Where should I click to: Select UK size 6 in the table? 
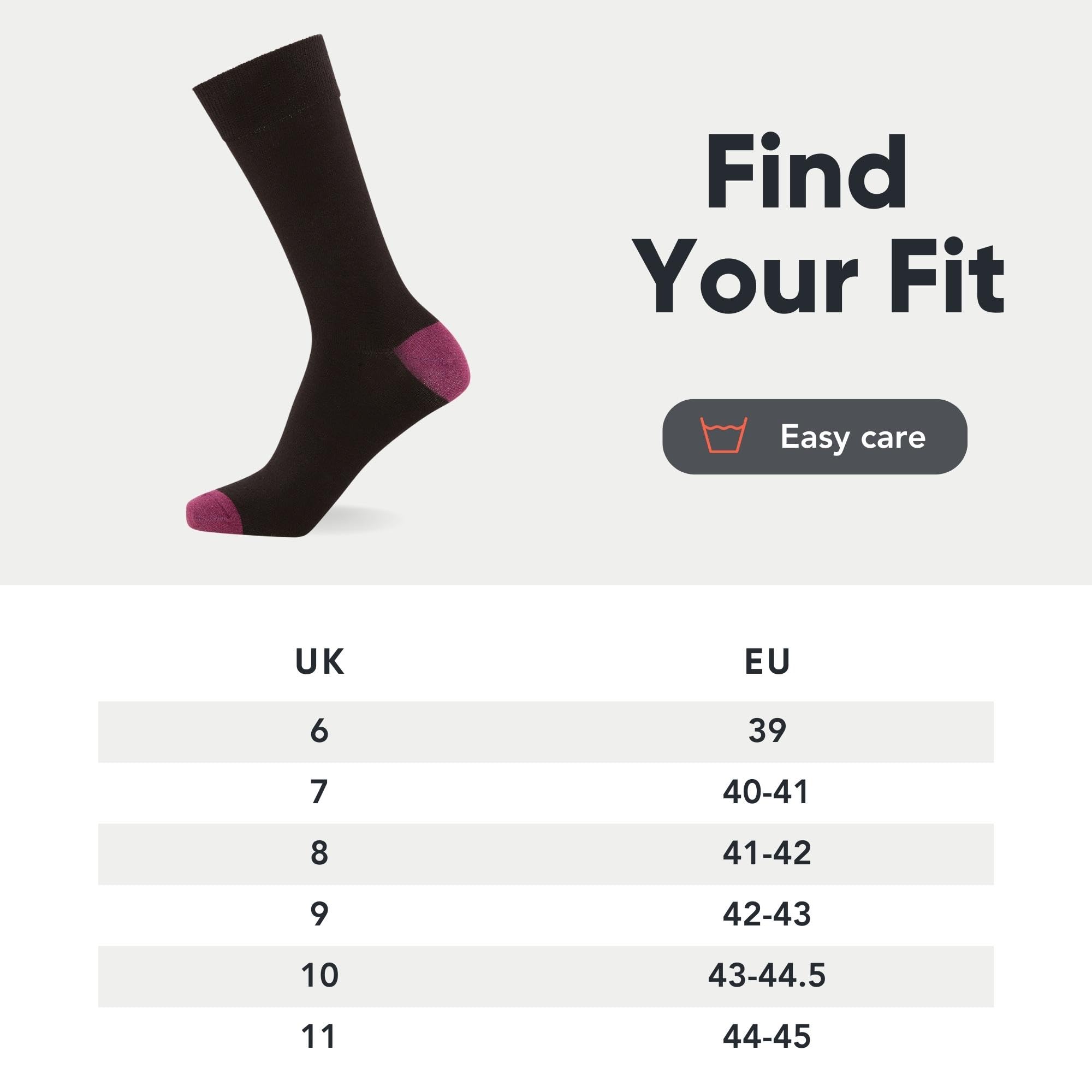click(319, 731)
